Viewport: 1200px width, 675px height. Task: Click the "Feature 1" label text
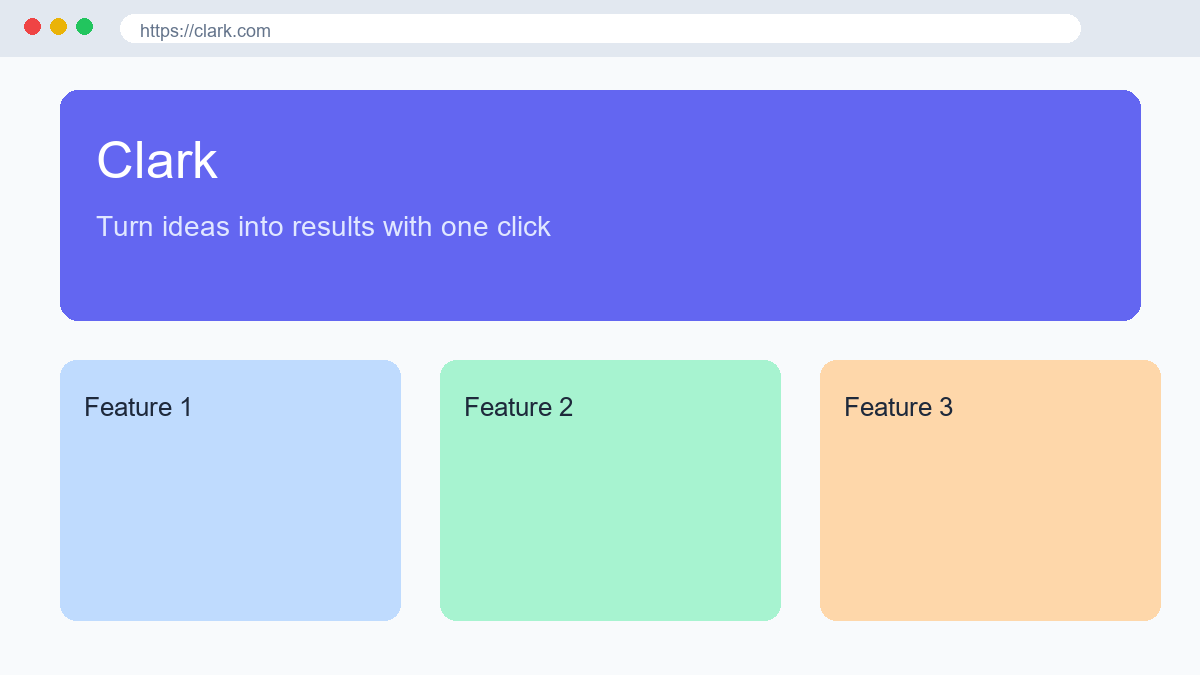point(138,407)
